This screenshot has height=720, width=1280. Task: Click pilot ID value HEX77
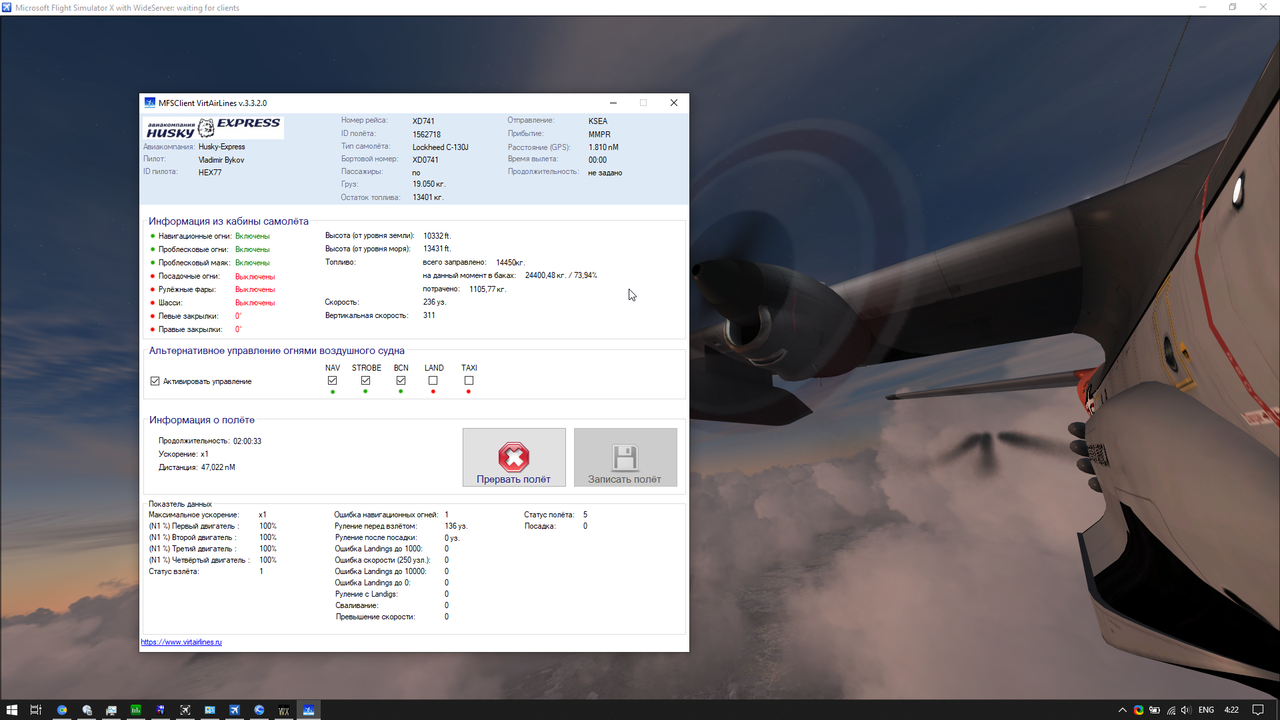point(210,172)
